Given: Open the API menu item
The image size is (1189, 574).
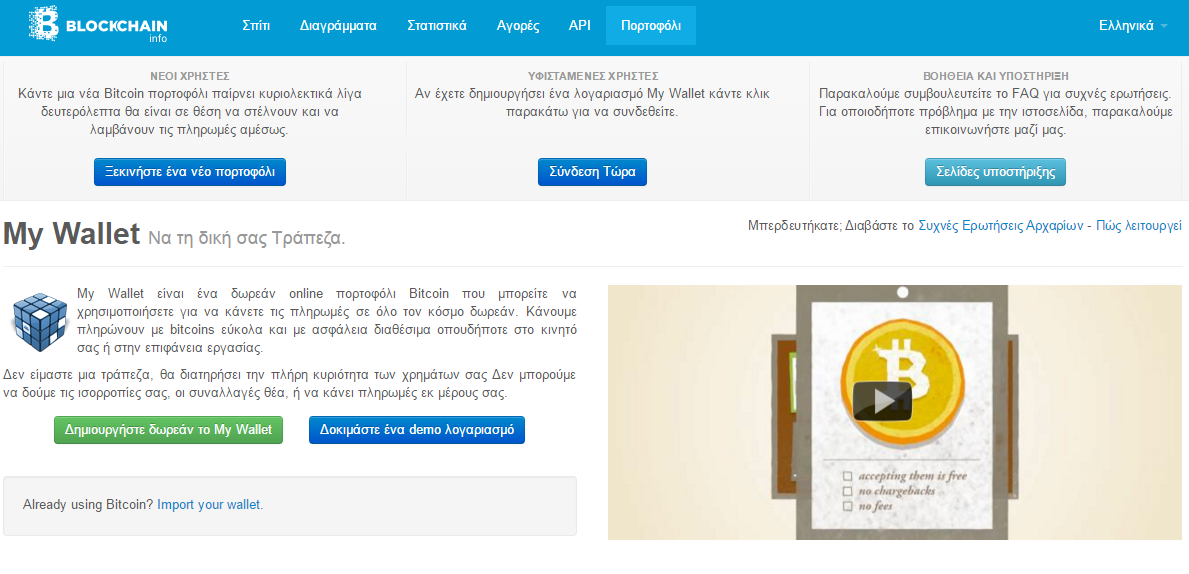Looking at the screenshot, I should click(579, 25).
